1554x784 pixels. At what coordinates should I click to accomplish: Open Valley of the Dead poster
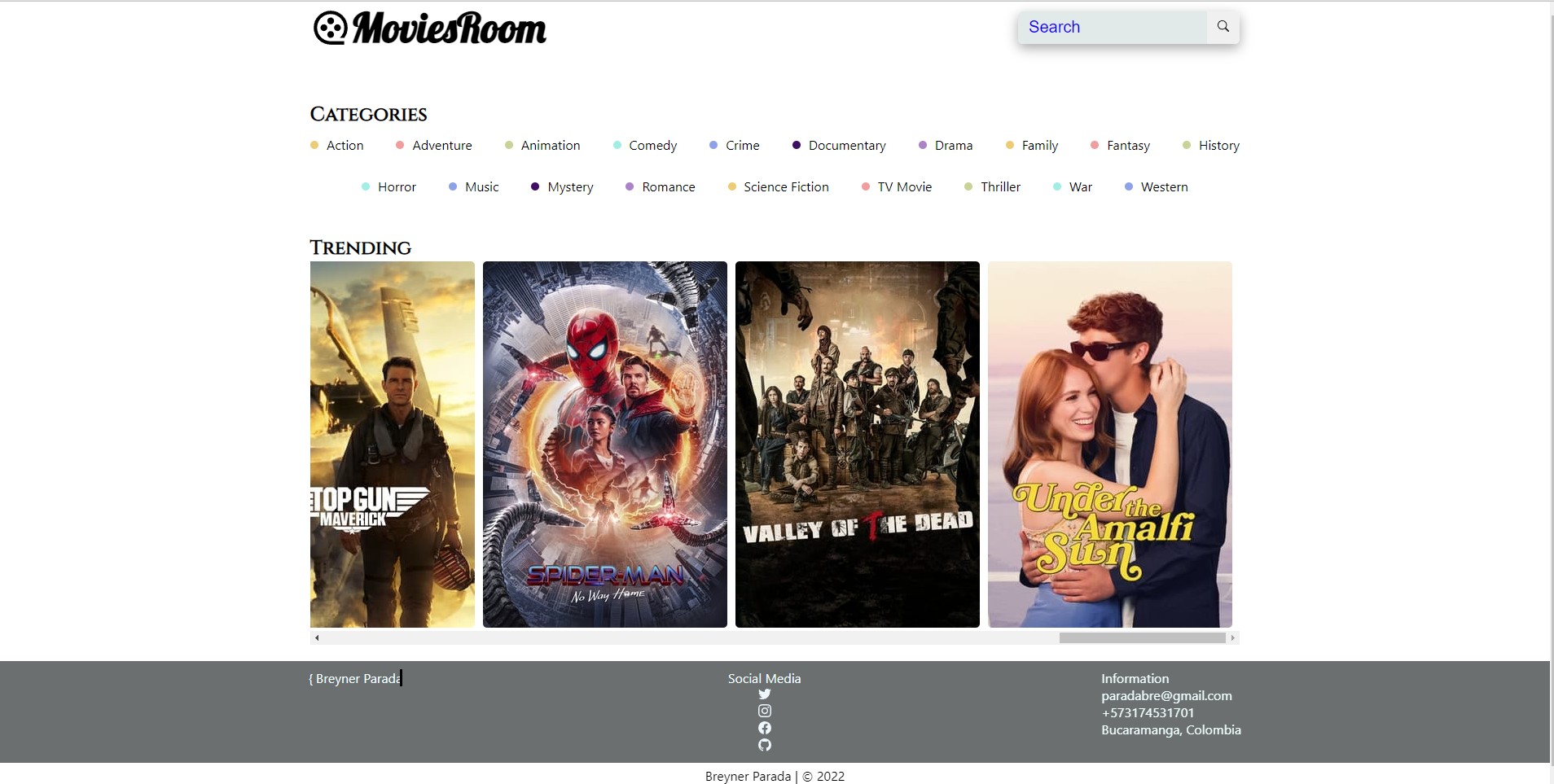858,445
